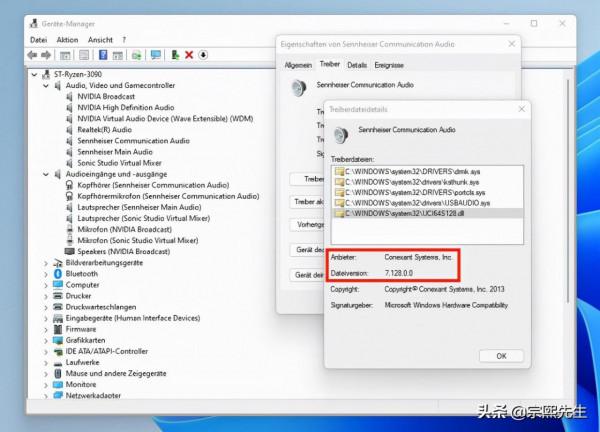This screenshot has width=600, height=432.
Task: Click the Monitore category icon
Action: point(58,384)
